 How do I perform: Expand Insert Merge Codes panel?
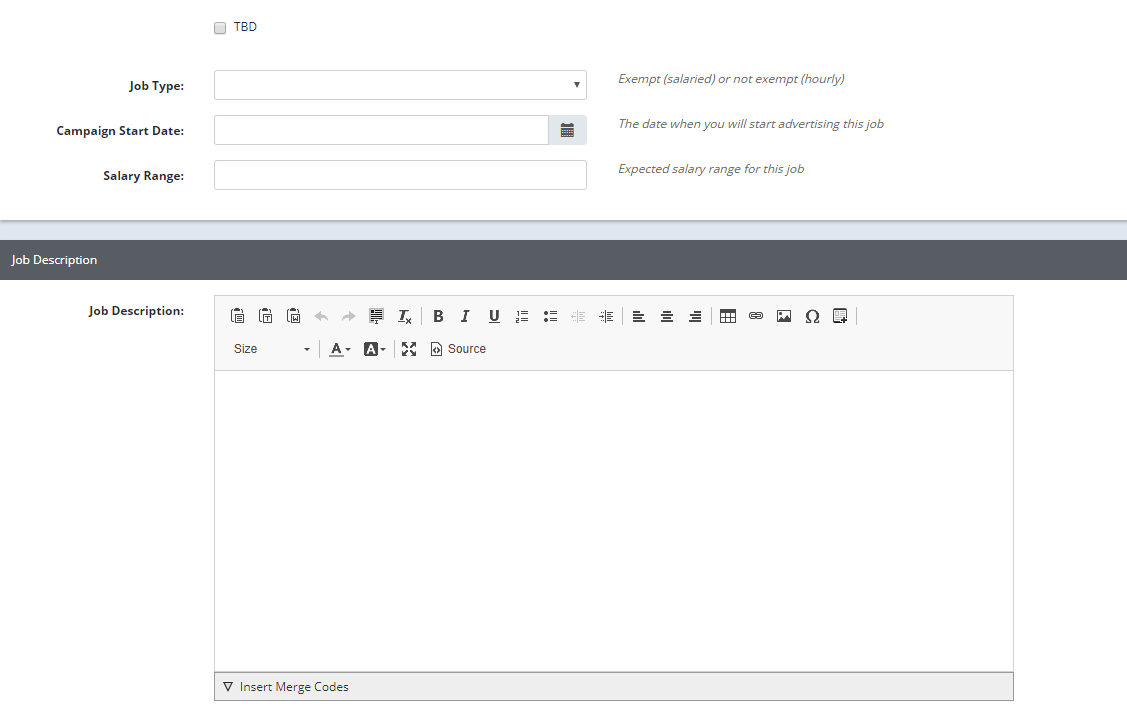614,686
